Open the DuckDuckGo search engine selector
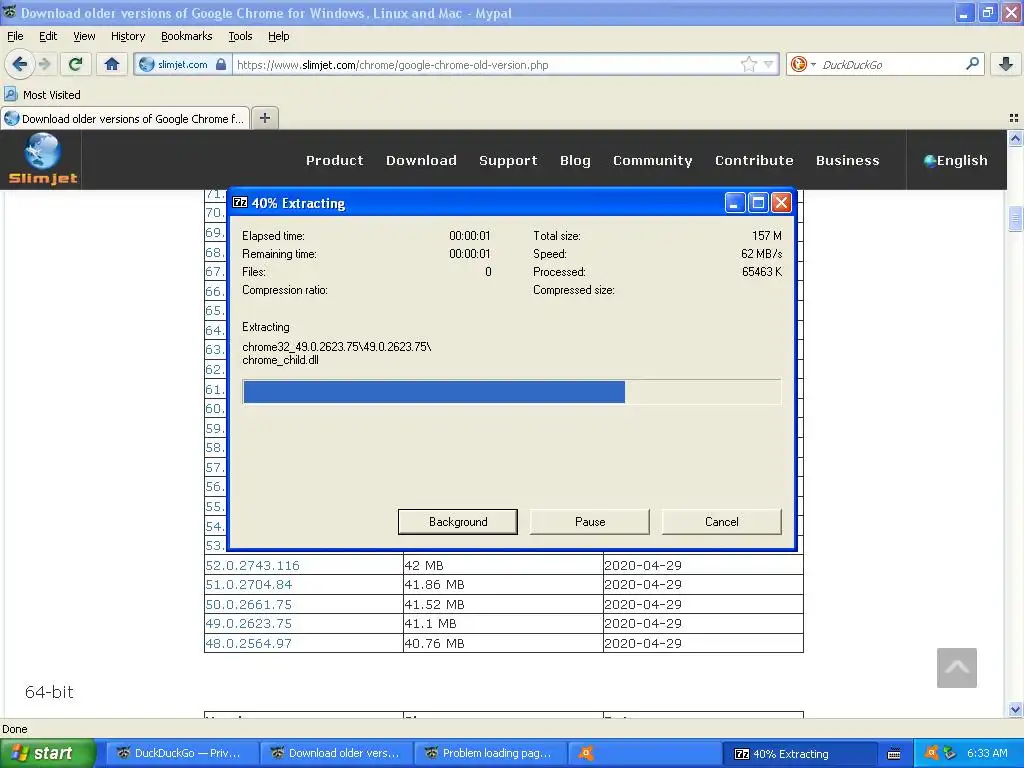1024x768 pixels. 803,64
